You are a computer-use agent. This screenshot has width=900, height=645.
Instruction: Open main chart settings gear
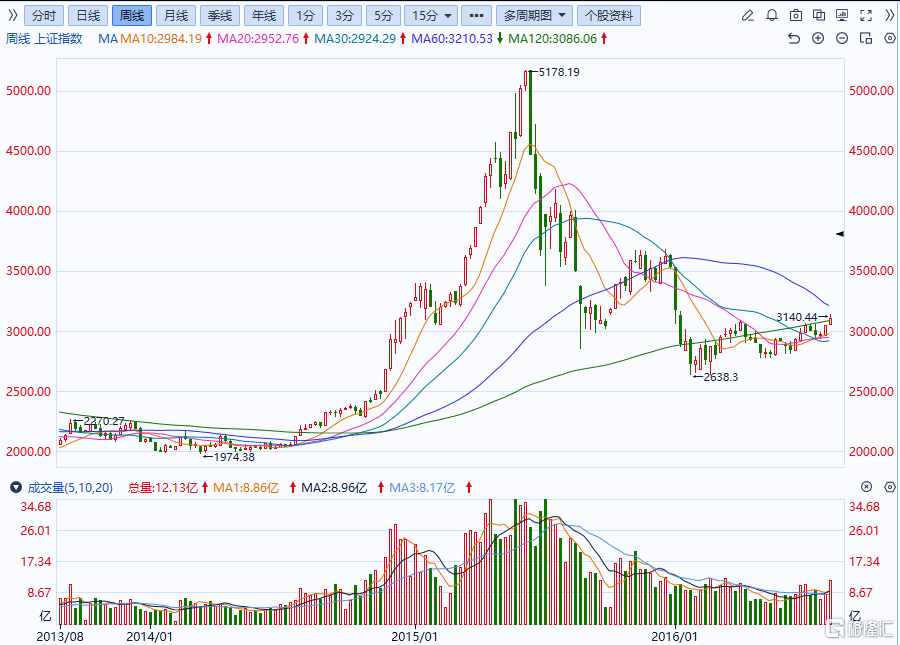tap(890, 38)
